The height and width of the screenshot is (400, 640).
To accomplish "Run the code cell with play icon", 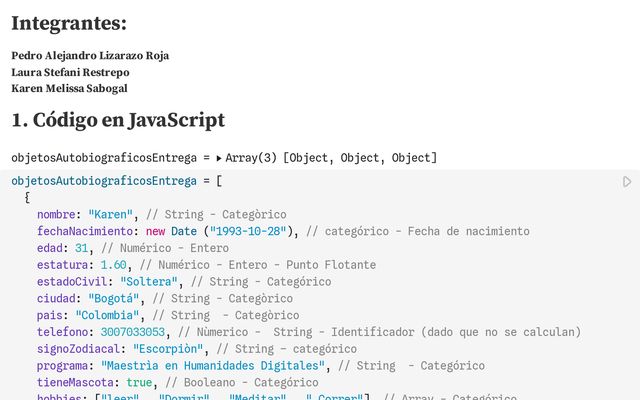I will pos(627,182).
